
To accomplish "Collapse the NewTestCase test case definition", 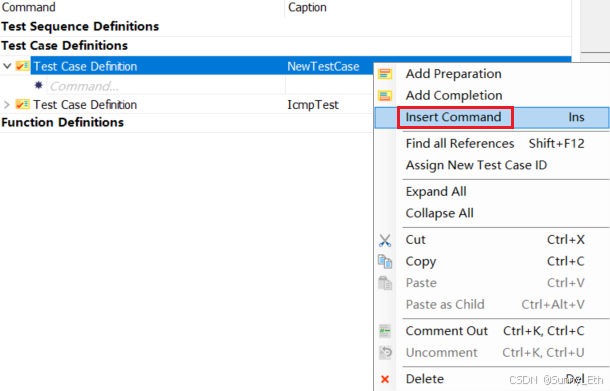I will [x=7, y=66].
